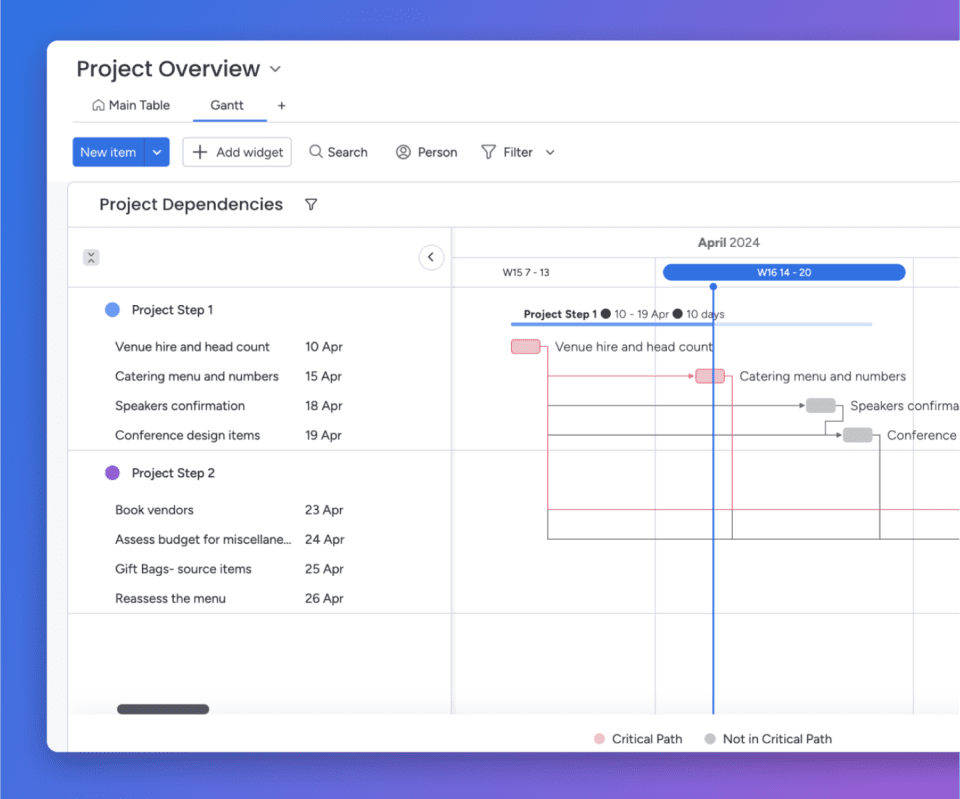The width and height of the screenshot is (960, 799).
Task: Click the '25 Apr' date cell
Action: coord(324,568)
